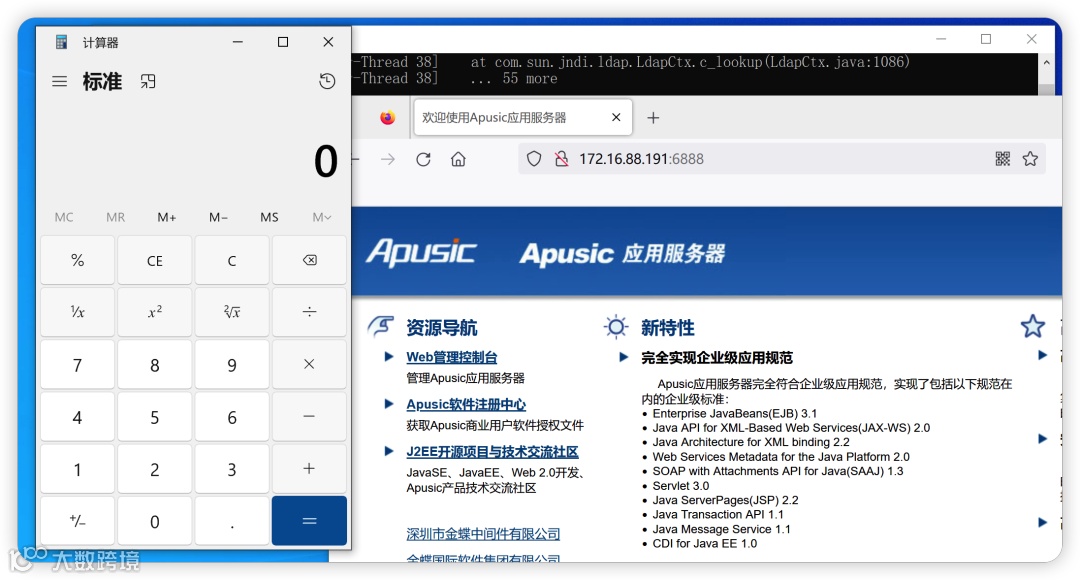Click the multiply operator key
The height and width of the screenshot is (580, 1080).
[309, 364]
